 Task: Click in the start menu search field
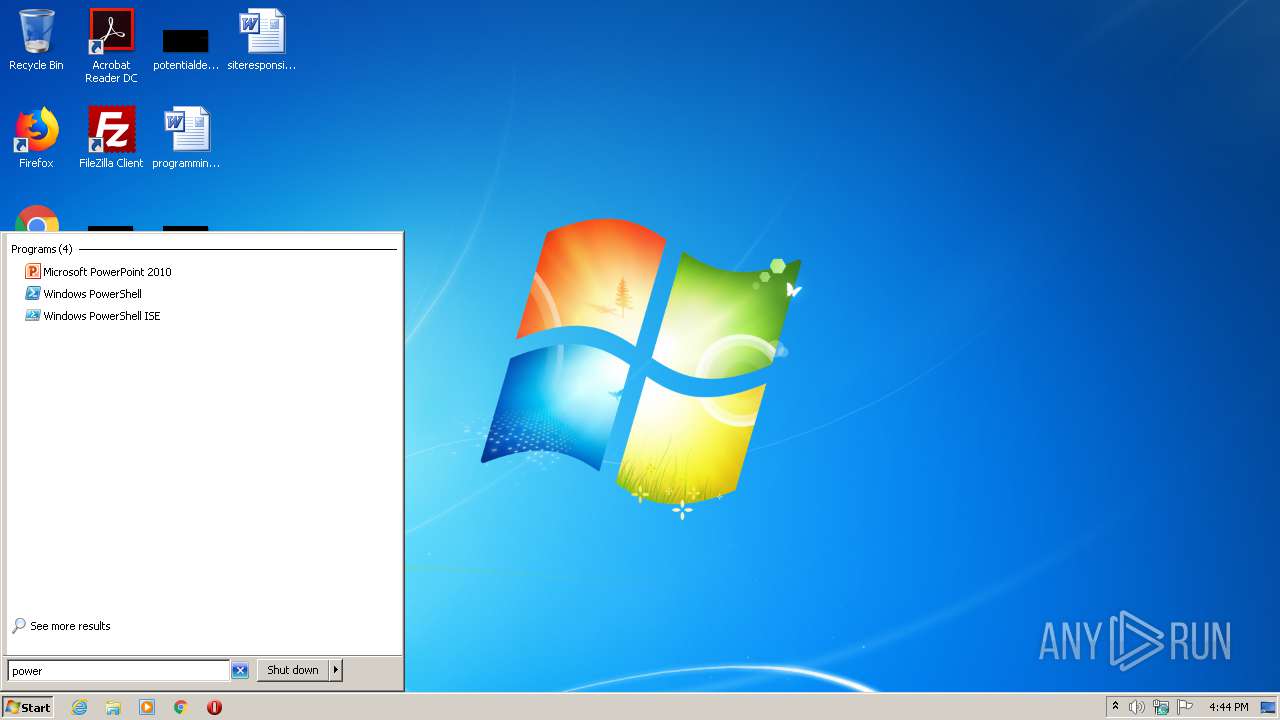pos(118,671)
